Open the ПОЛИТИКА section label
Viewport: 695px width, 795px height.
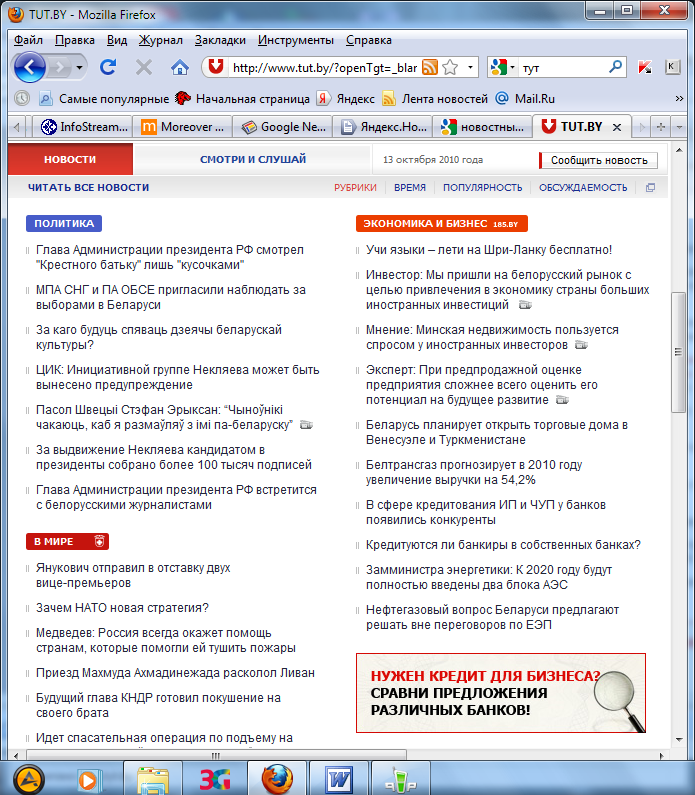(64, 223)
